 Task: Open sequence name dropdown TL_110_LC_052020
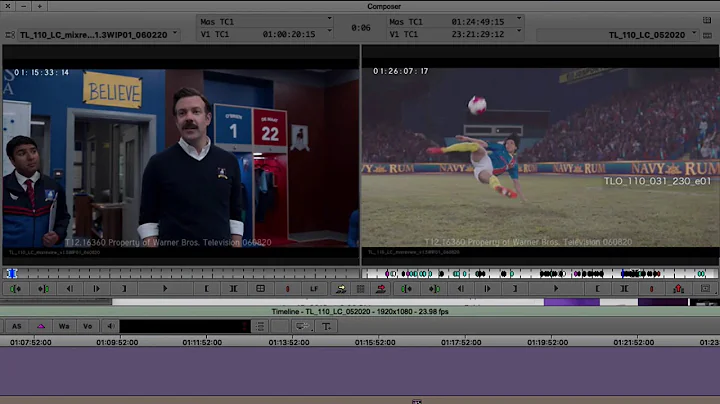pos(618,34)
